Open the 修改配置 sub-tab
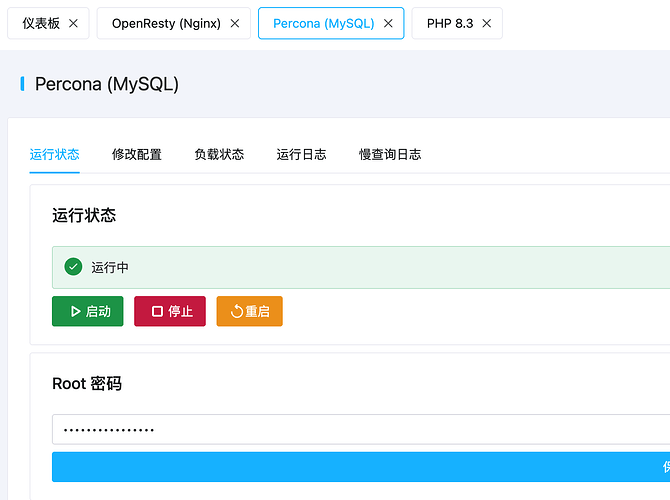 (x=137, y=154)
